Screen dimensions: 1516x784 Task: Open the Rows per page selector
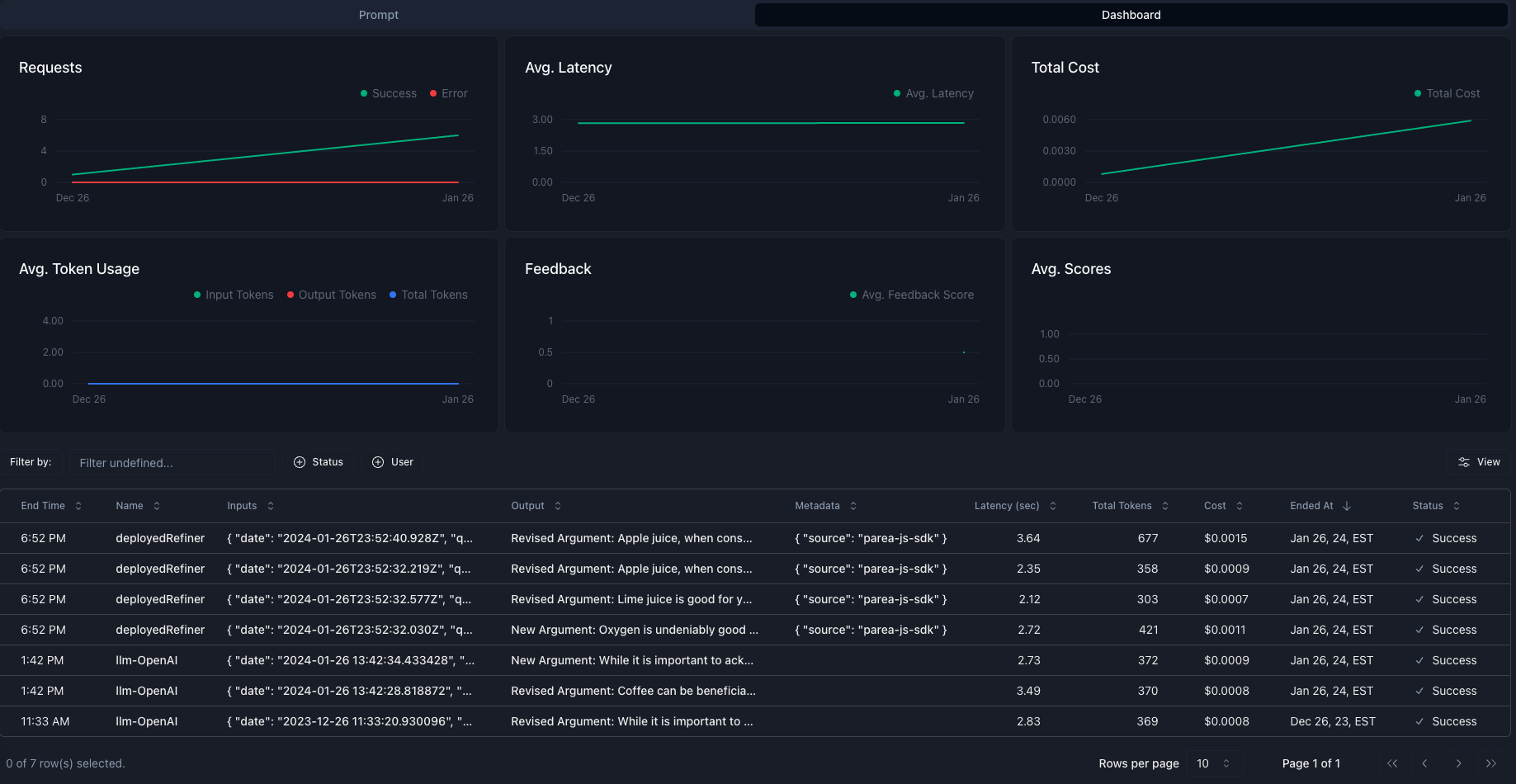1213,763
